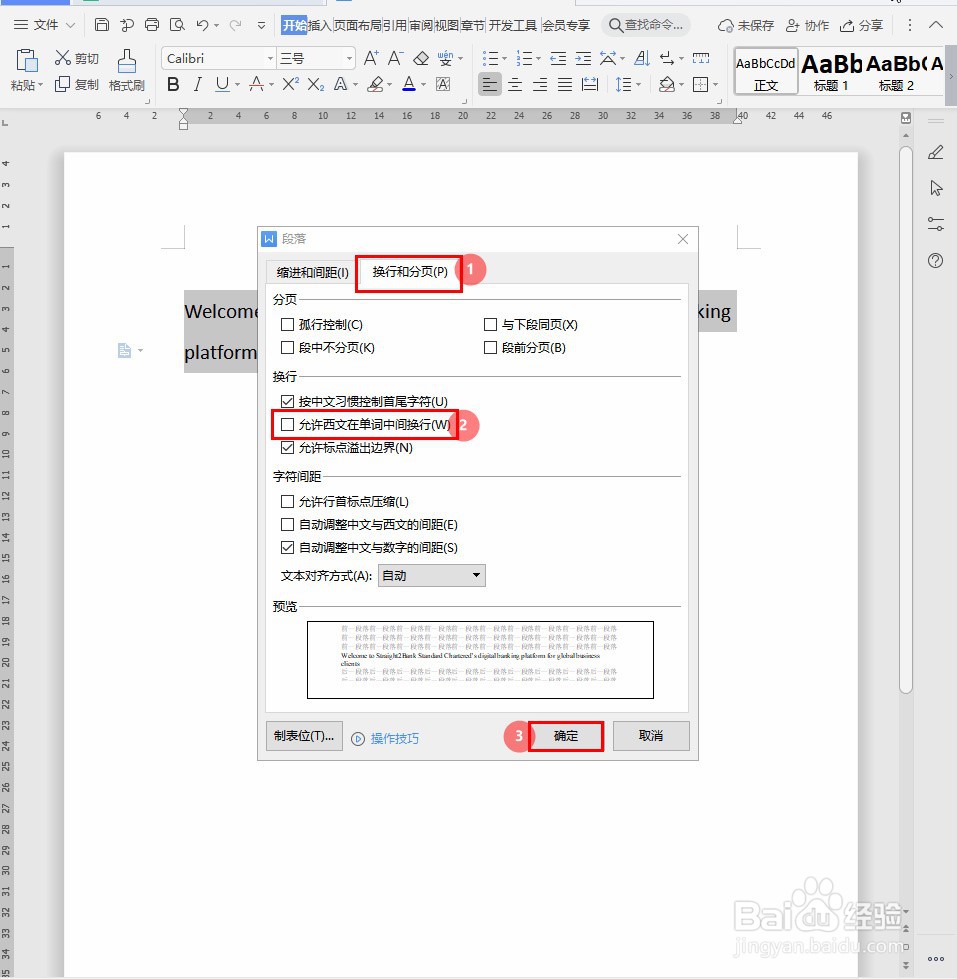Open the 审阅 ribbon tab
The width and height of the screenshot is (957, 979).
pyautogui.click(x=420, y=25)
